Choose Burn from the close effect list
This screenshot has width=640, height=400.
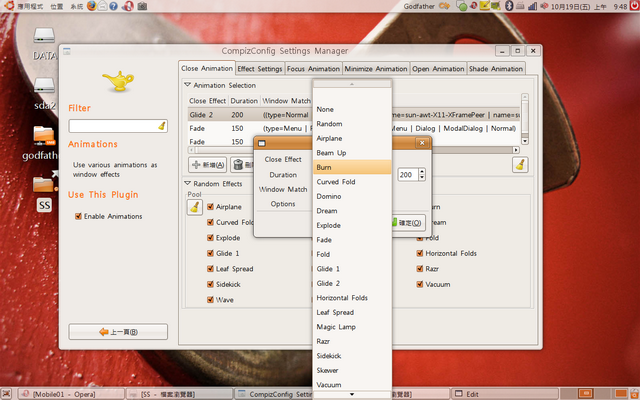[352, 167]
